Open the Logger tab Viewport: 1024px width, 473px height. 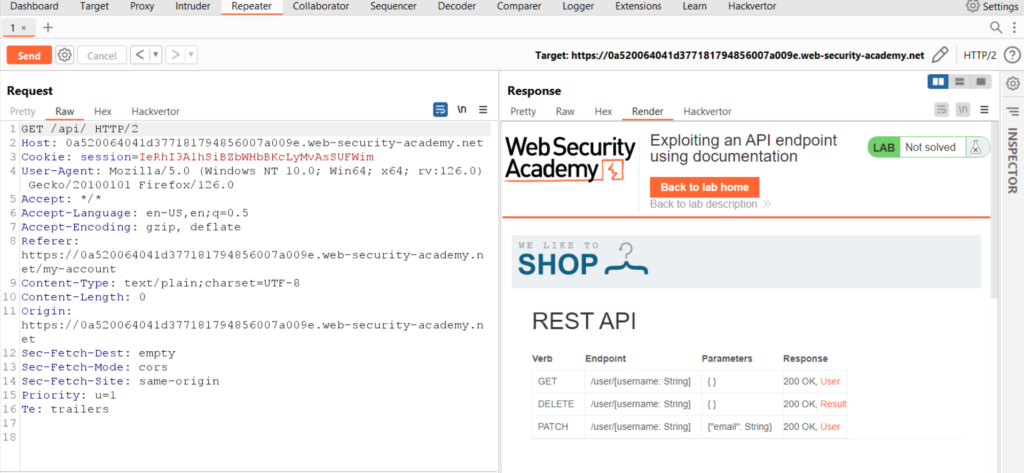580,7
